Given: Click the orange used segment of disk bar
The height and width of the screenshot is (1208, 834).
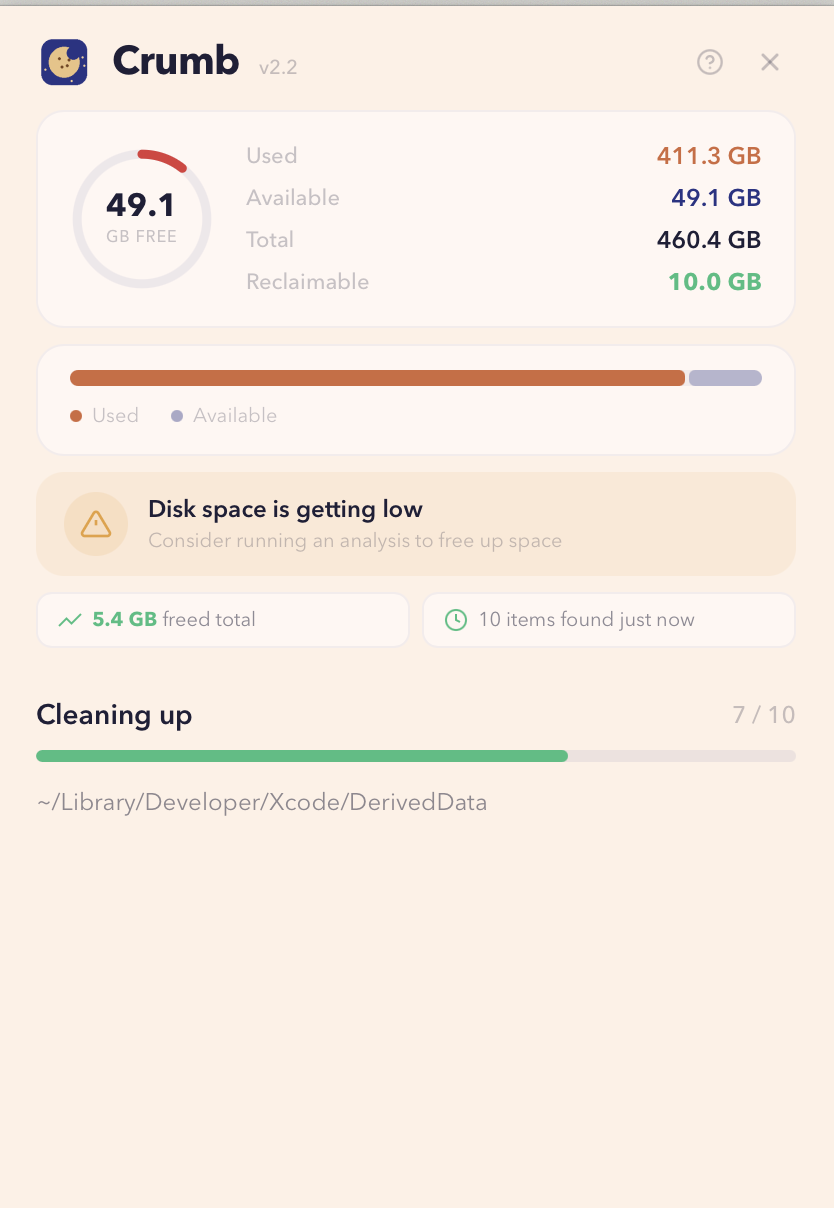Looking at the screenshot, I should click(377, 378).
